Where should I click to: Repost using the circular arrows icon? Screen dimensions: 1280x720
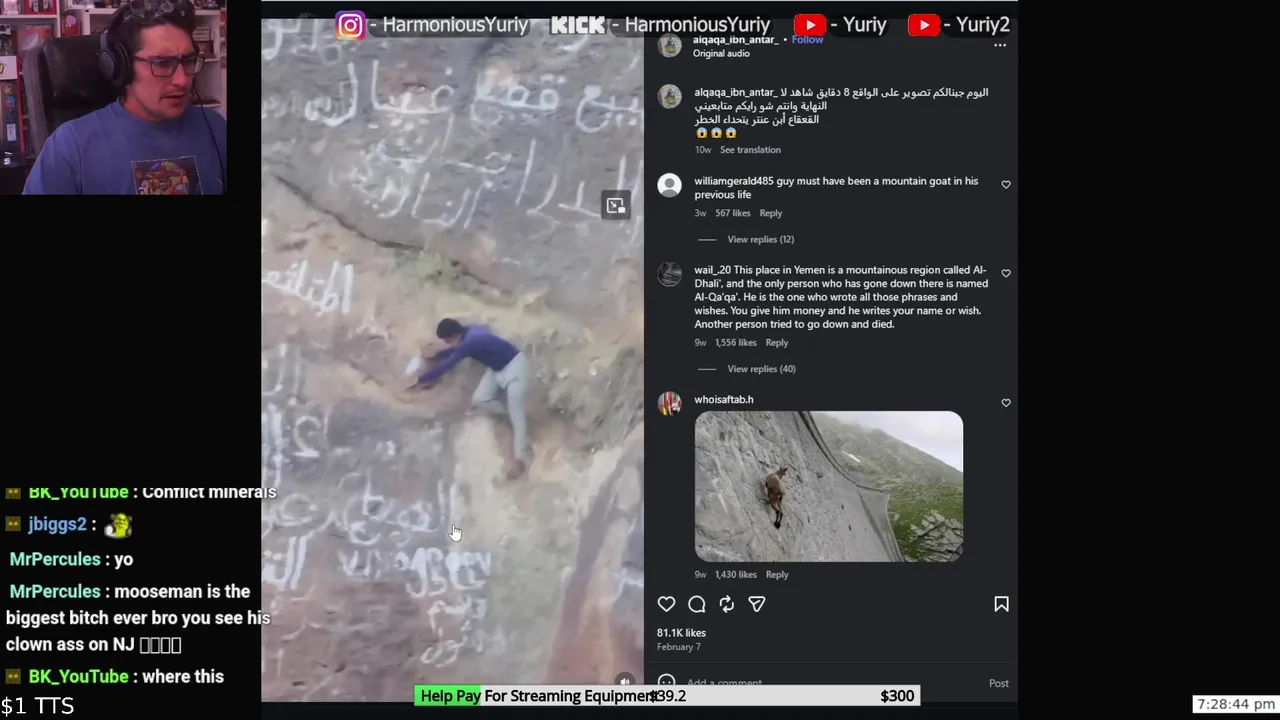click(x=727, y=604)
